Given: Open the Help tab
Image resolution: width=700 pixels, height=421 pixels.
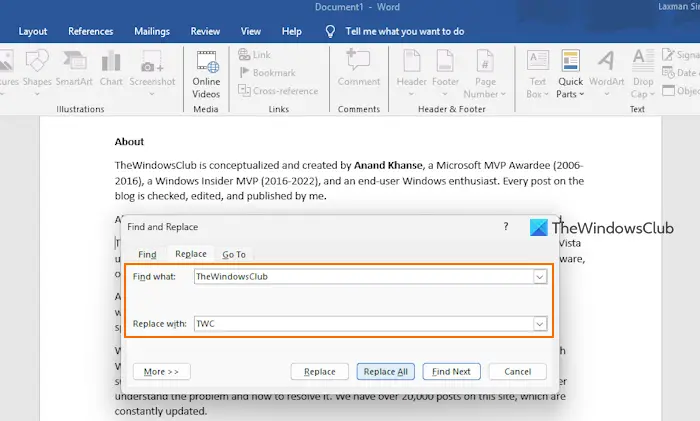Looking at the screenshot, I should click(292, 31).
